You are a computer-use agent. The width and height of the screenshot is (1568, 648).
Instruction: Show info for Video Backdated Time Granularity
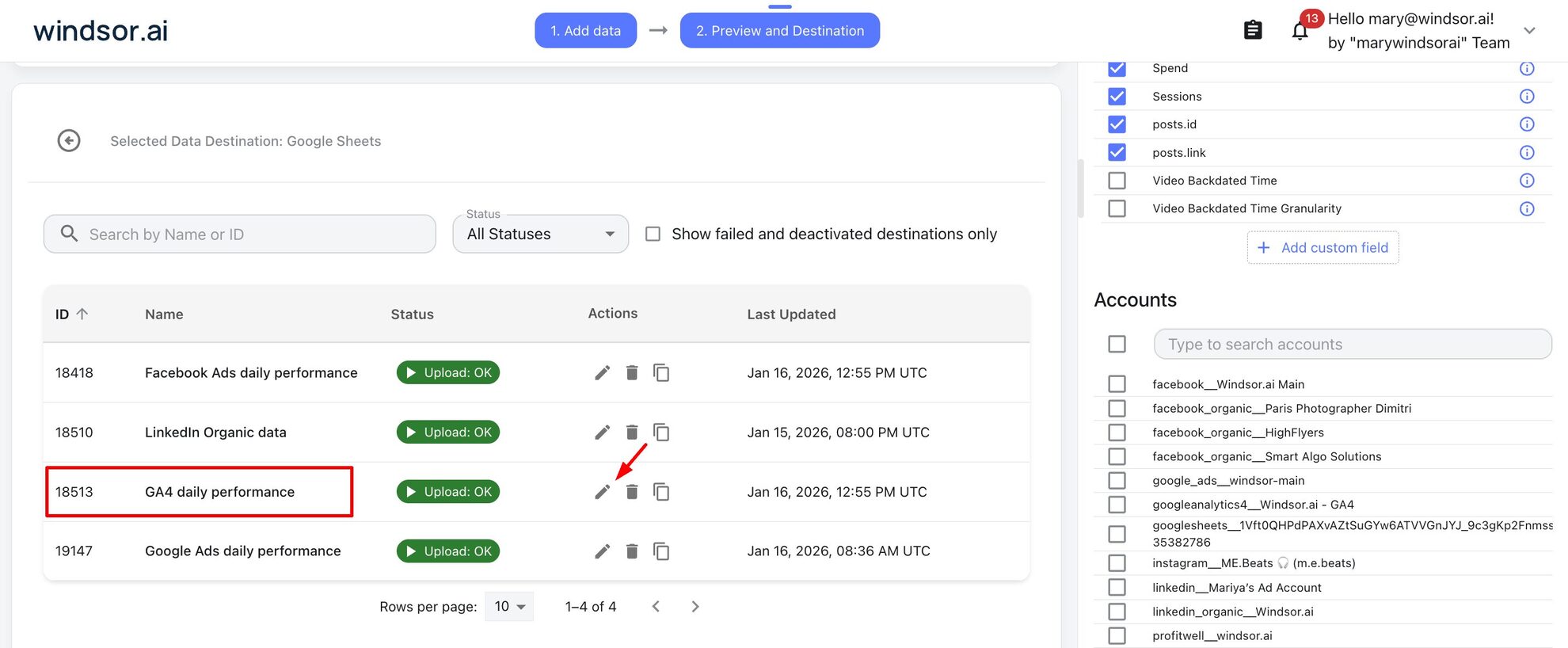pos(1527,209)
